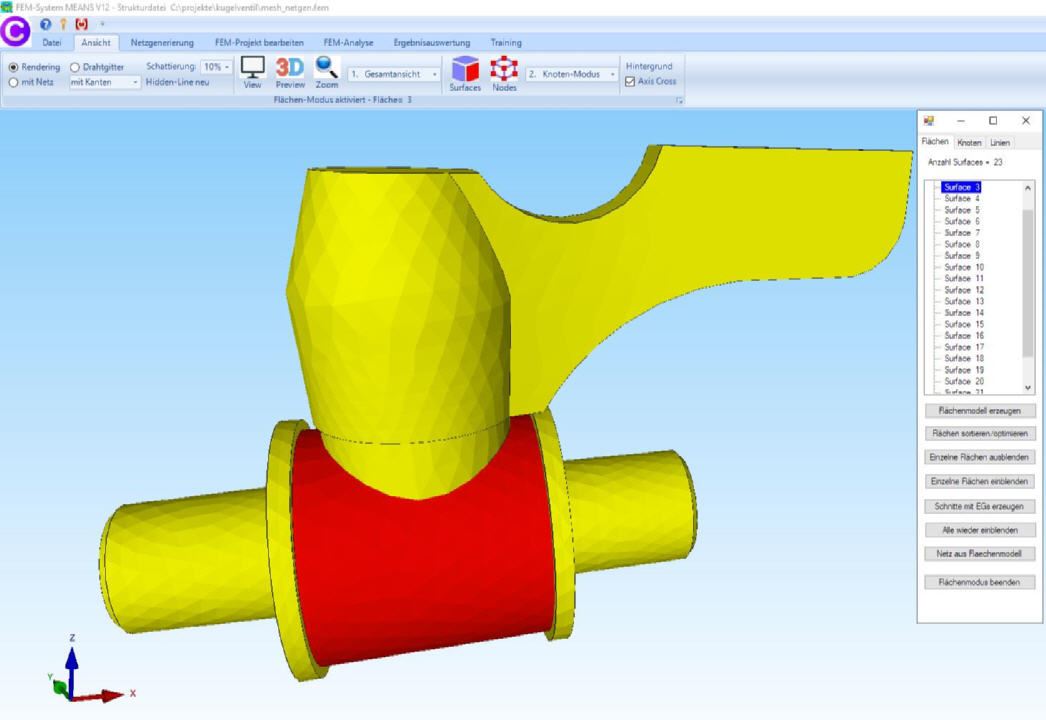Open the Knoten-Modus dropdown
The height and width of the screenshot is (720, 1046).
pos(572,74)
